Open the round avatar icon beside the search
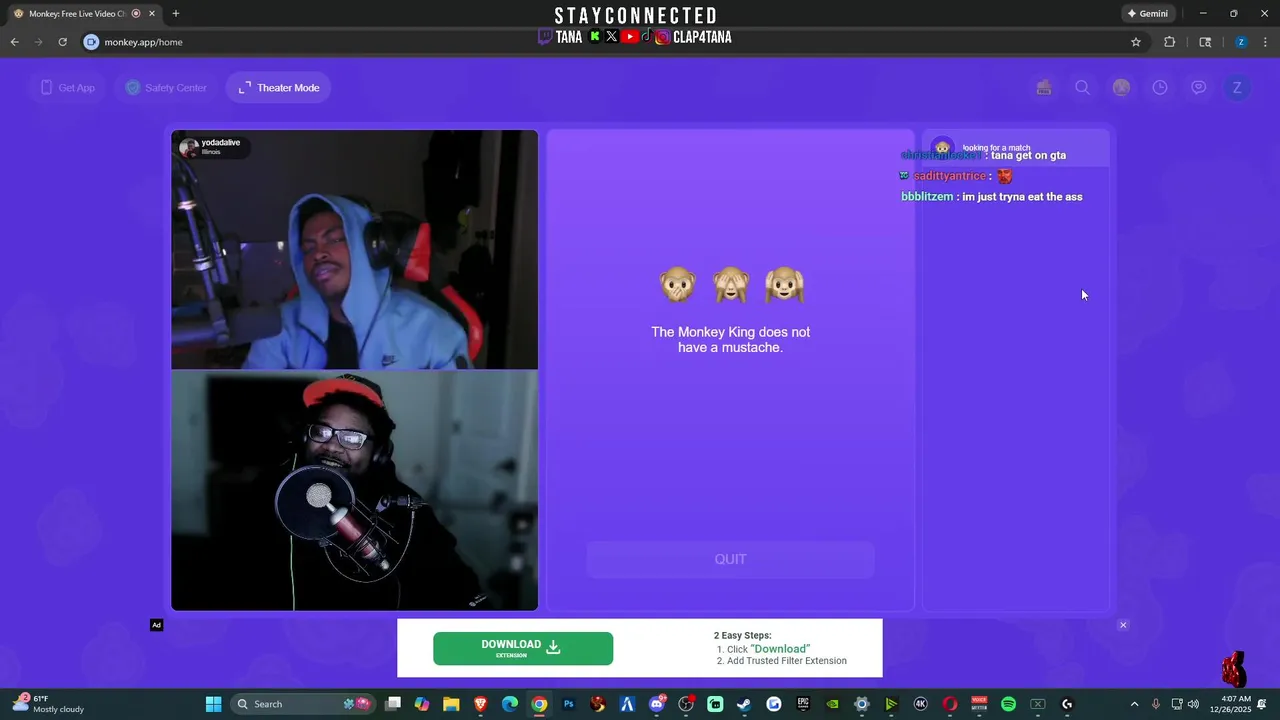The height and width of the screenshot is (720, 1280). (1121, 88)
